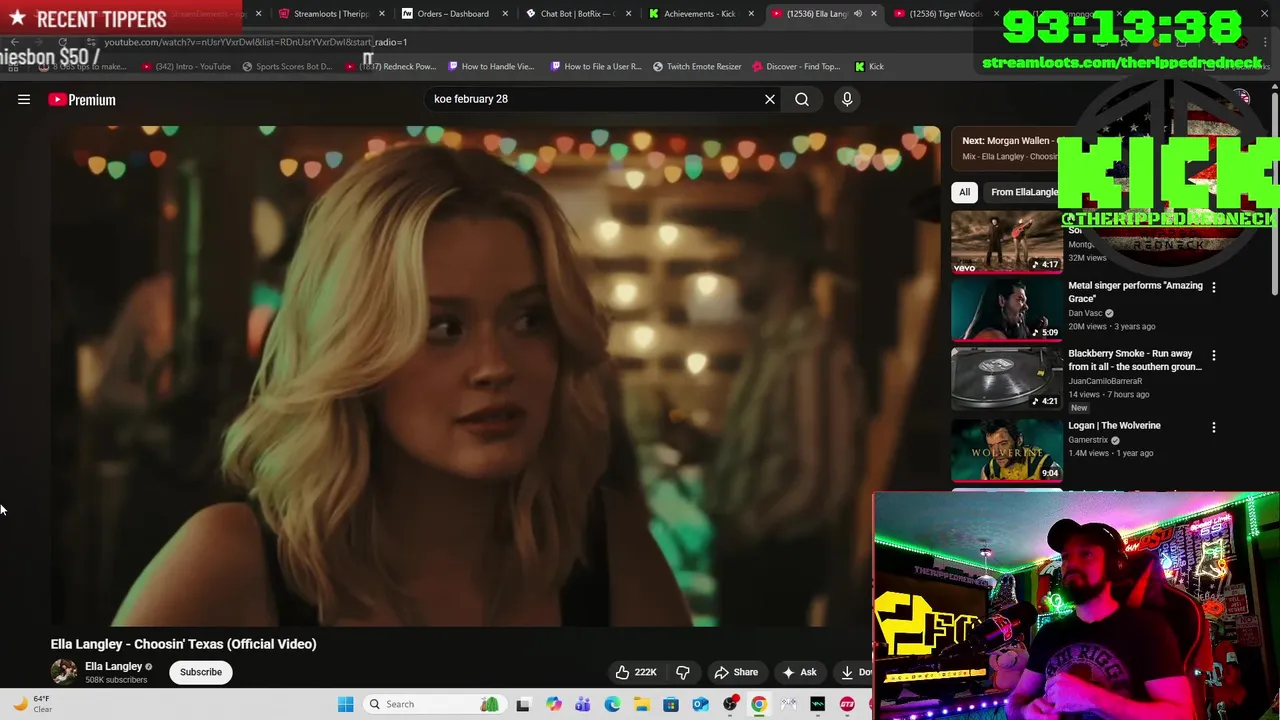Mute the Ella Langley tab audio
This screenshot has width=1280, height=720.
point(857,14)
